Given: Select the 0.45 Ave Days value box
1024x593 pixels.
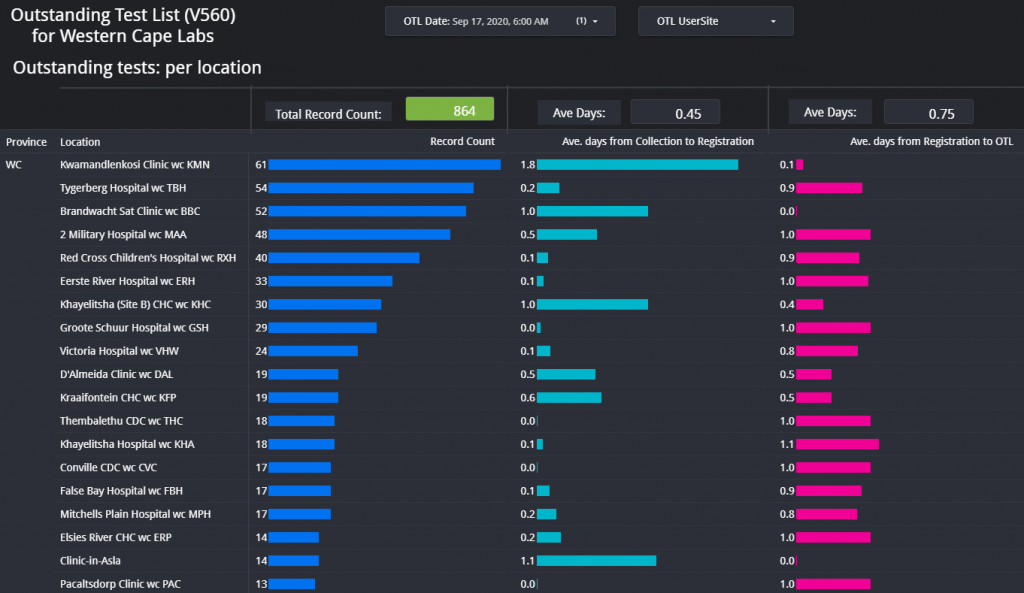Looking at the screenshot, I should point(674,113).
